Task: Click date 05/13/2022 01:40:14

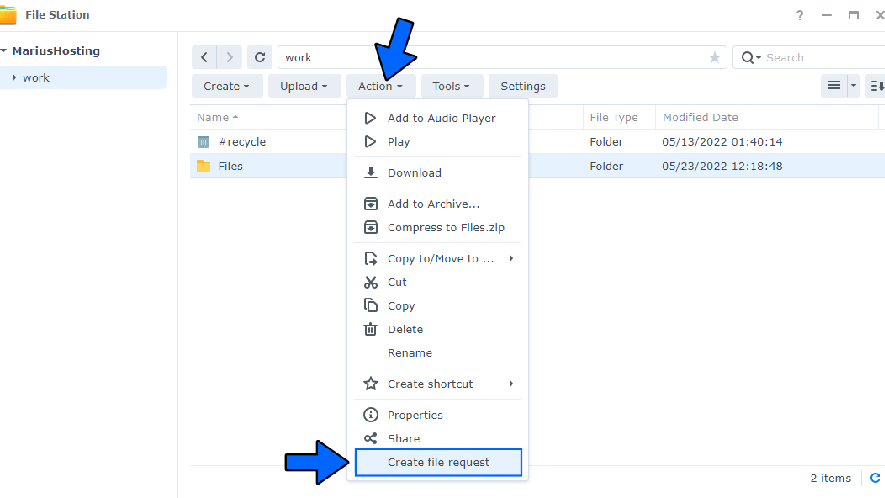Action: (722, 142)
